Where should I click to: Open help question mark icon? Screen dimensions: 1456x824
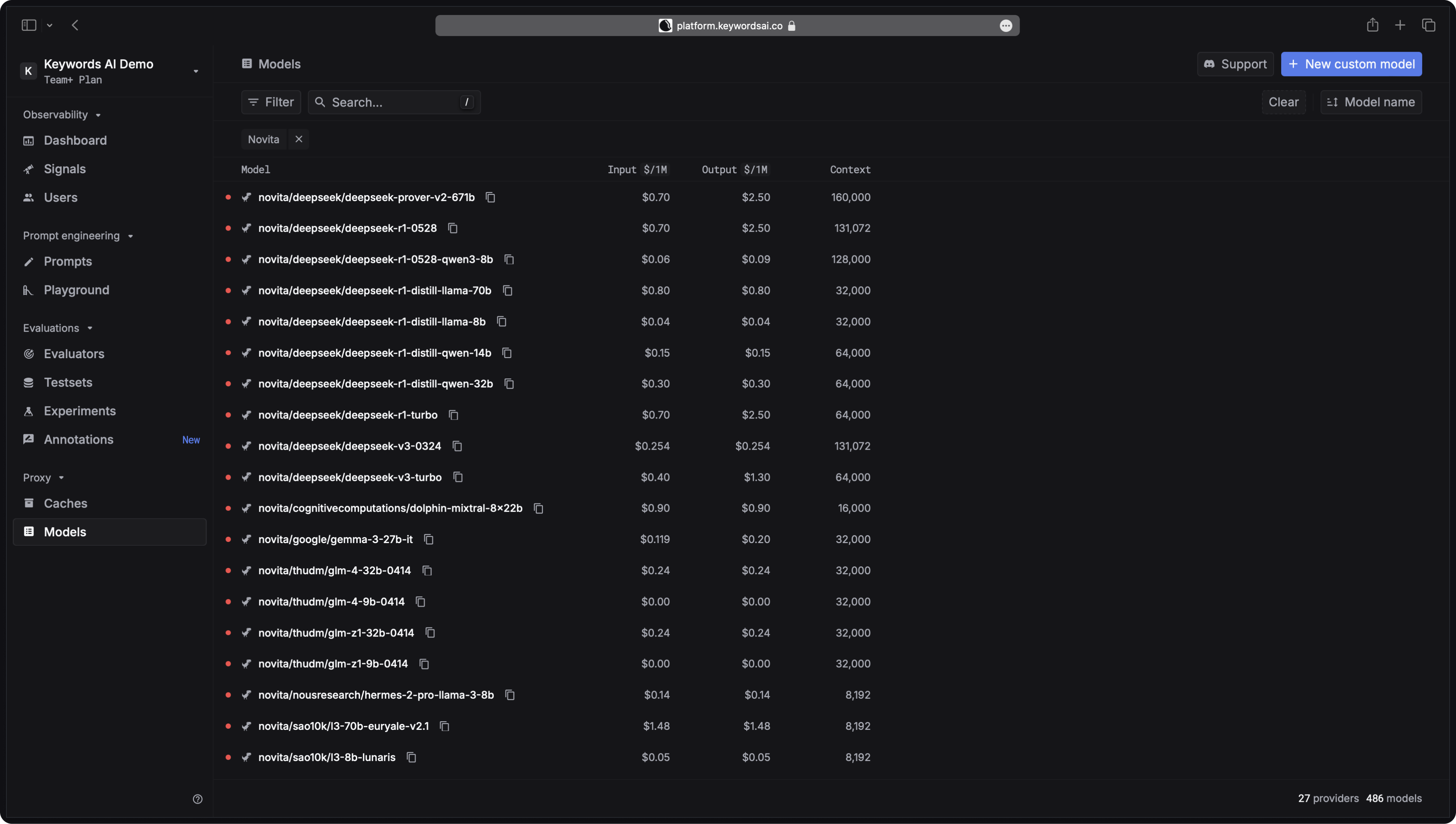(x=197, y=799)
